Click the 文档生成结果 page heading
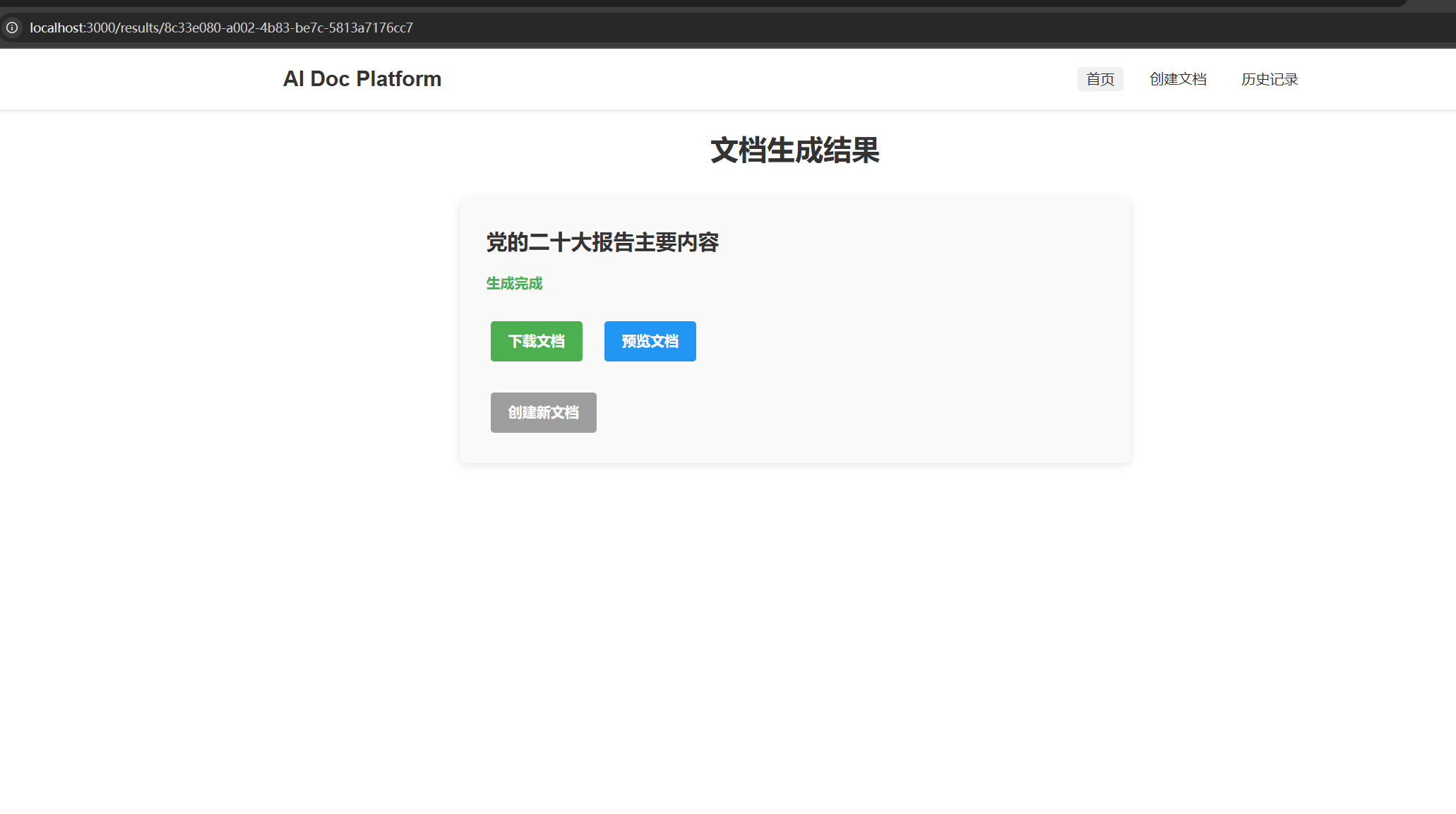The height and width of the screenshot is (814, 1456). pyautogui.click(x=794, y=150)
